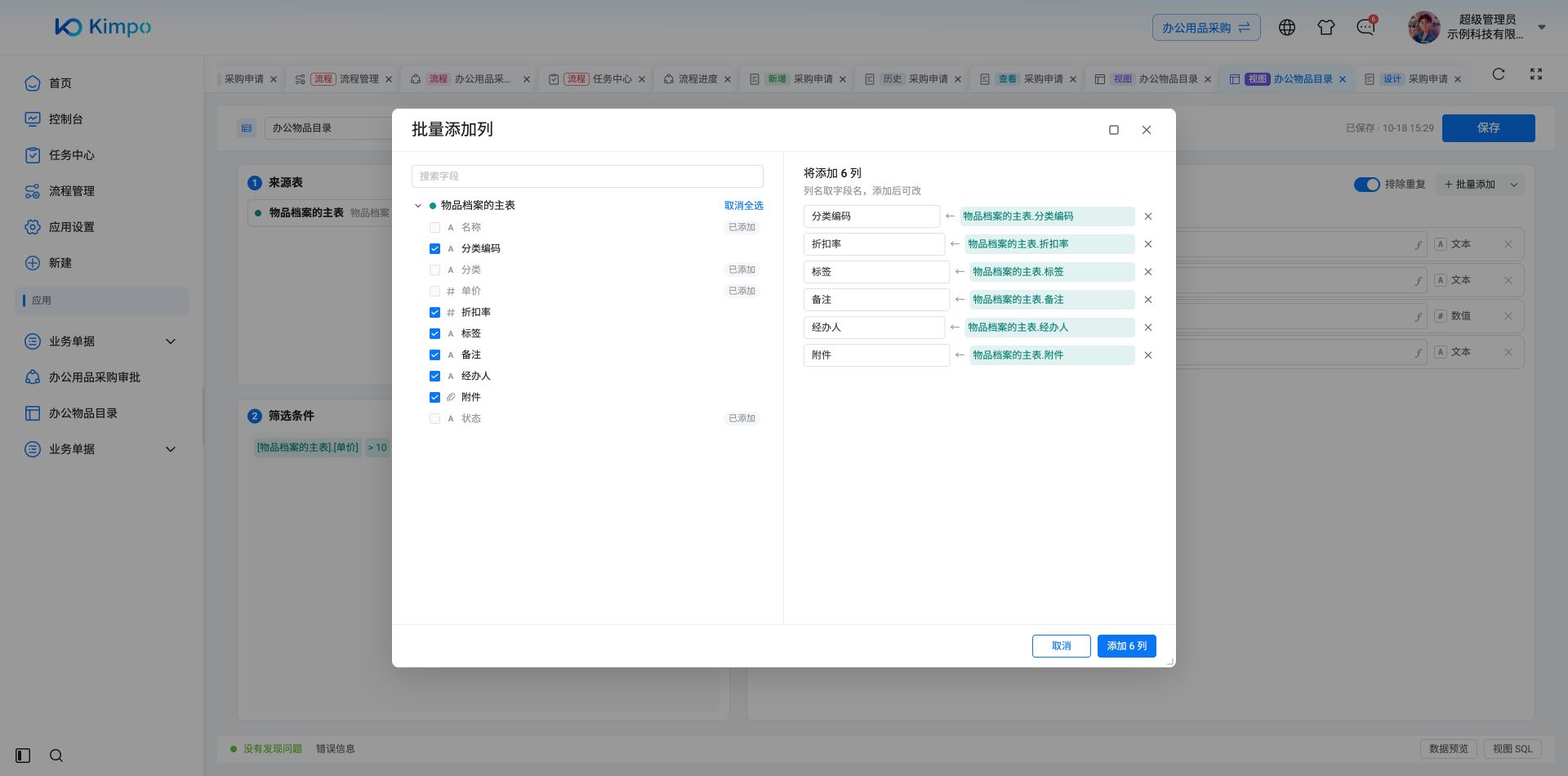Remove the 折扣率 column row
This screenshot has width=1568, height=776.
coord(1148,244)
